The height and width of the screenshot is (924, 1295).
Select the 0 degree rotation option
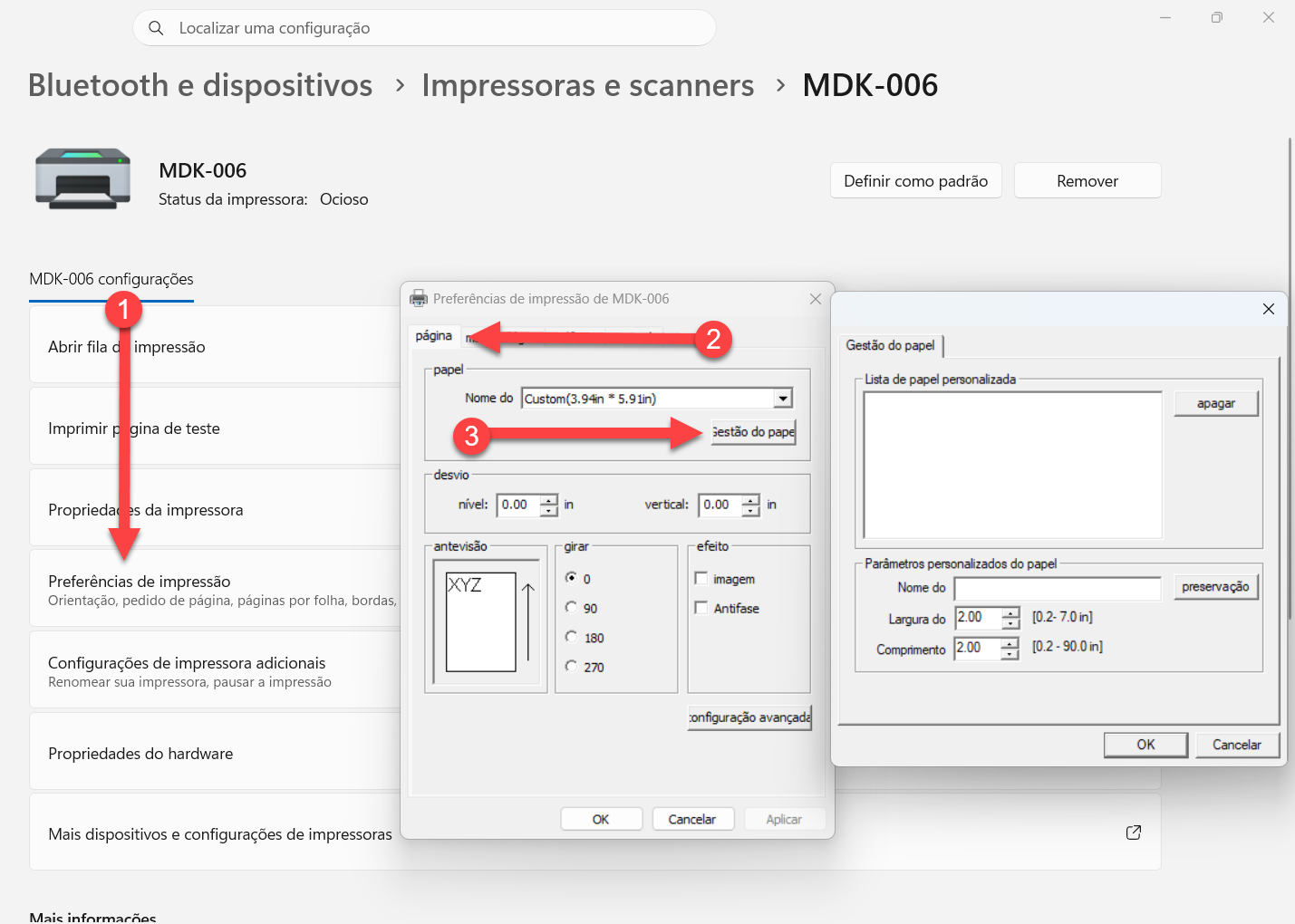tap(571, 578)
